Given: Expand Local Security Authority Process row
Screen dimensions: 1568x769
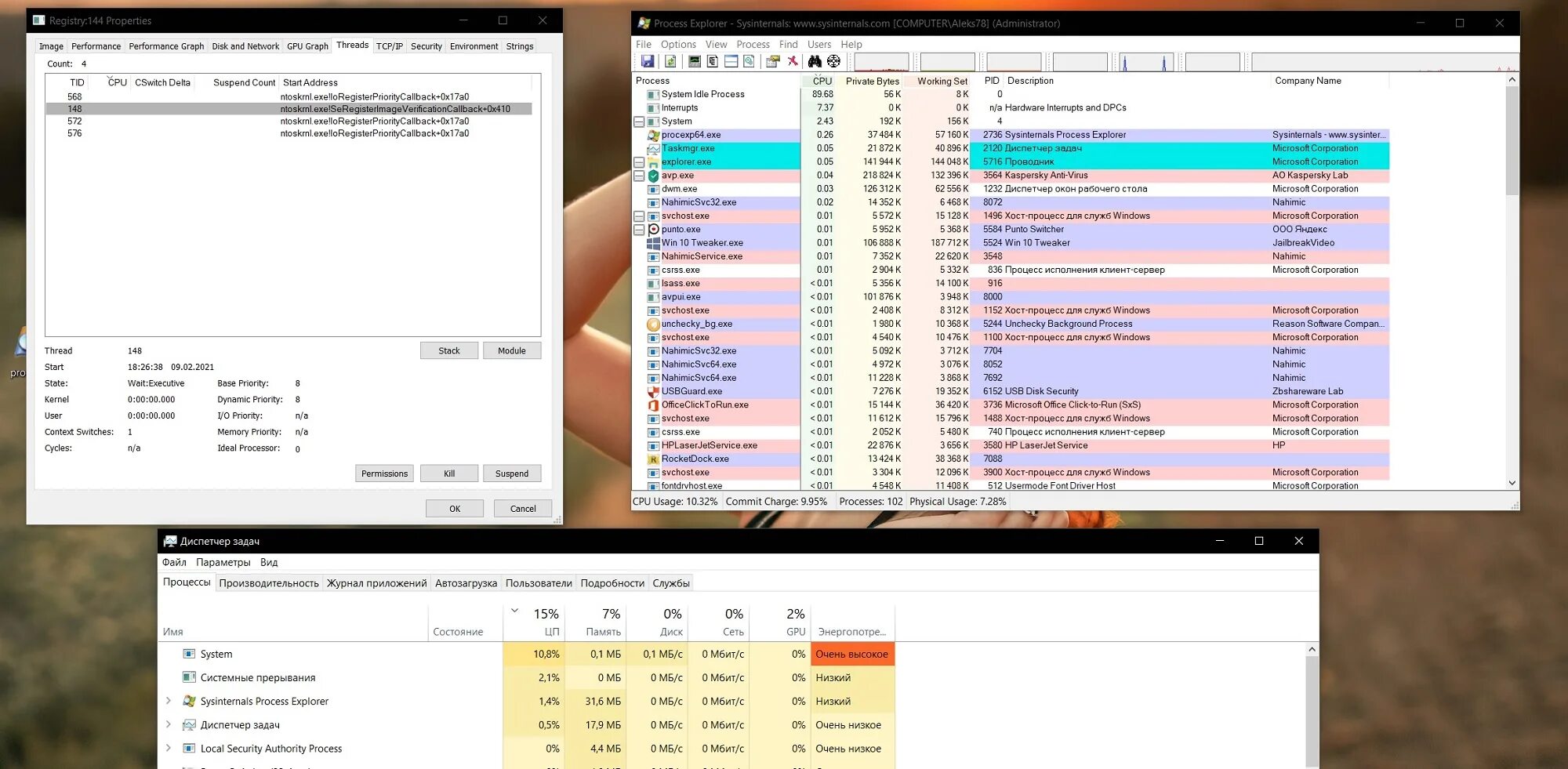Looking at the screenshot, I should coord(169,749).
